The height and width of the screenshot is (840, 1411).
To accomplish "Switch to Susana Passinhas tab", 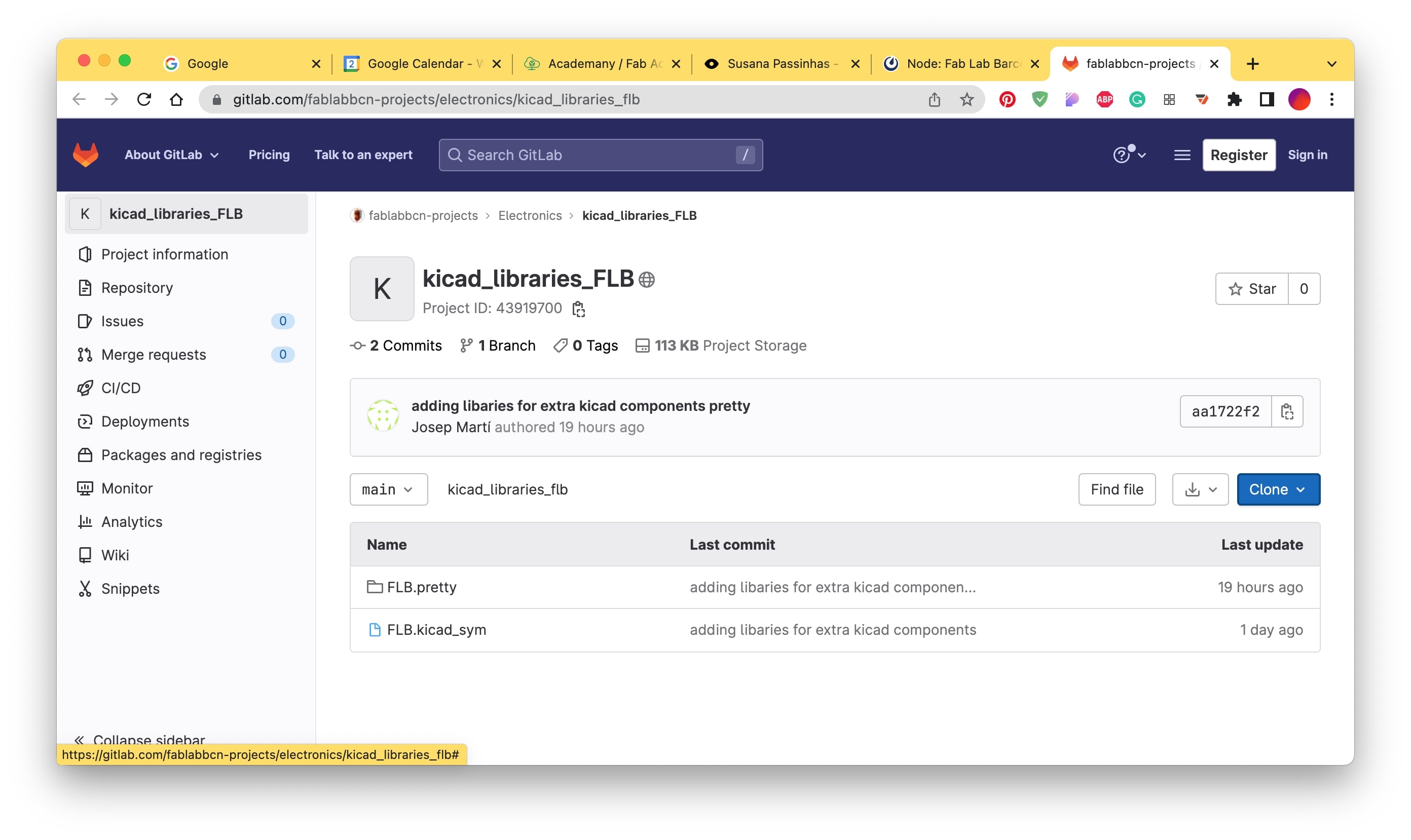I will tap(782, 64).
